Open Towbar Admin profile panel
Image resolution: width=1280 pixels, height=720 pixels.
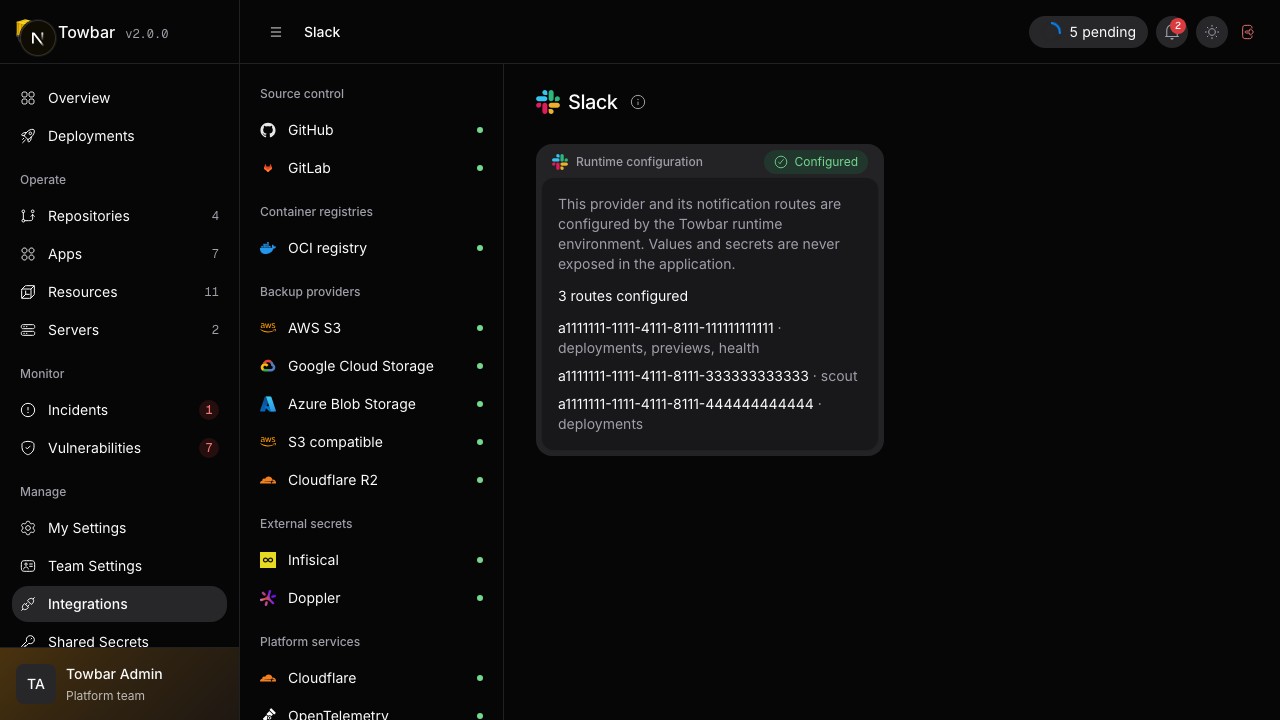coord(119,684)
